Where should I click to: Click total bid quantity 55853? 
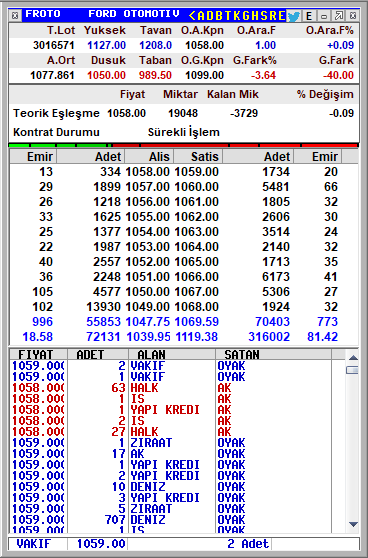pyautogui.click(x=104, y=322)
